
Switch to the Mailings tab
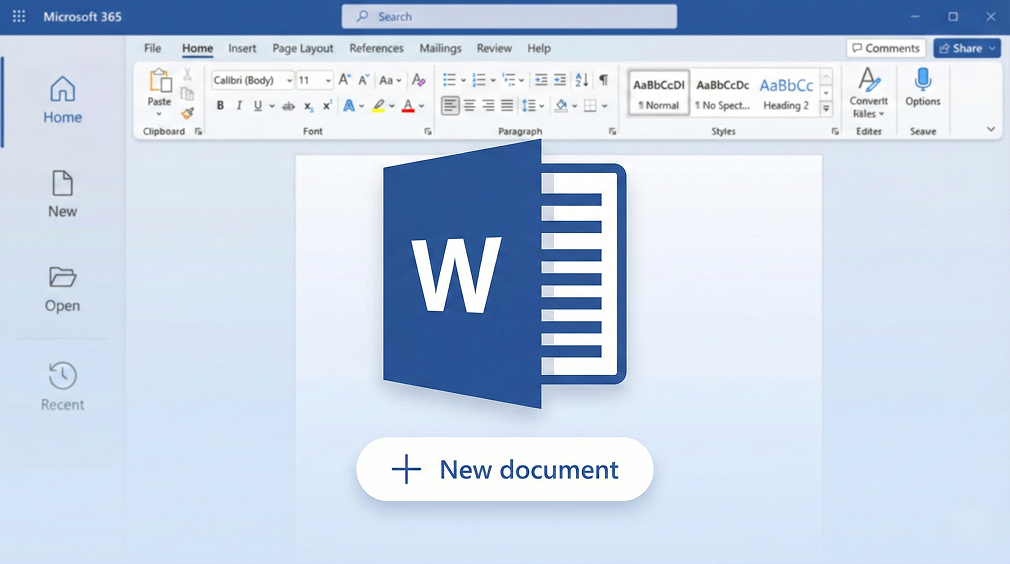pos(441,48)
